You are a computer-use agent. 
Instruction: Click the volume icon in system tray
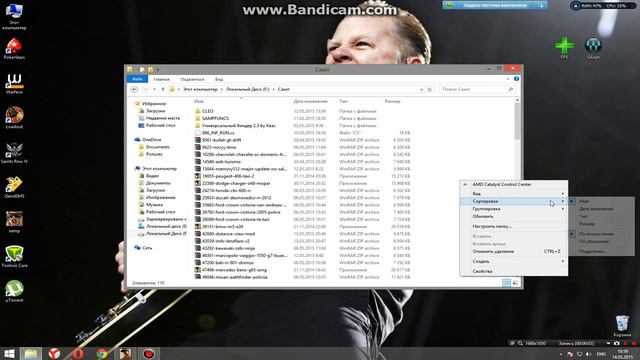pos(588,354)
